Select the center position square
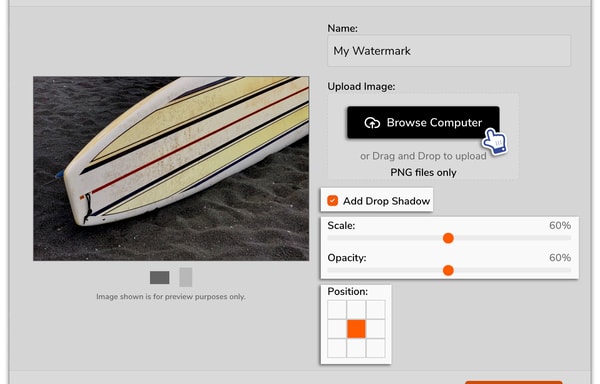Viewport: 600px width, 384px height. tap(356, 329)
